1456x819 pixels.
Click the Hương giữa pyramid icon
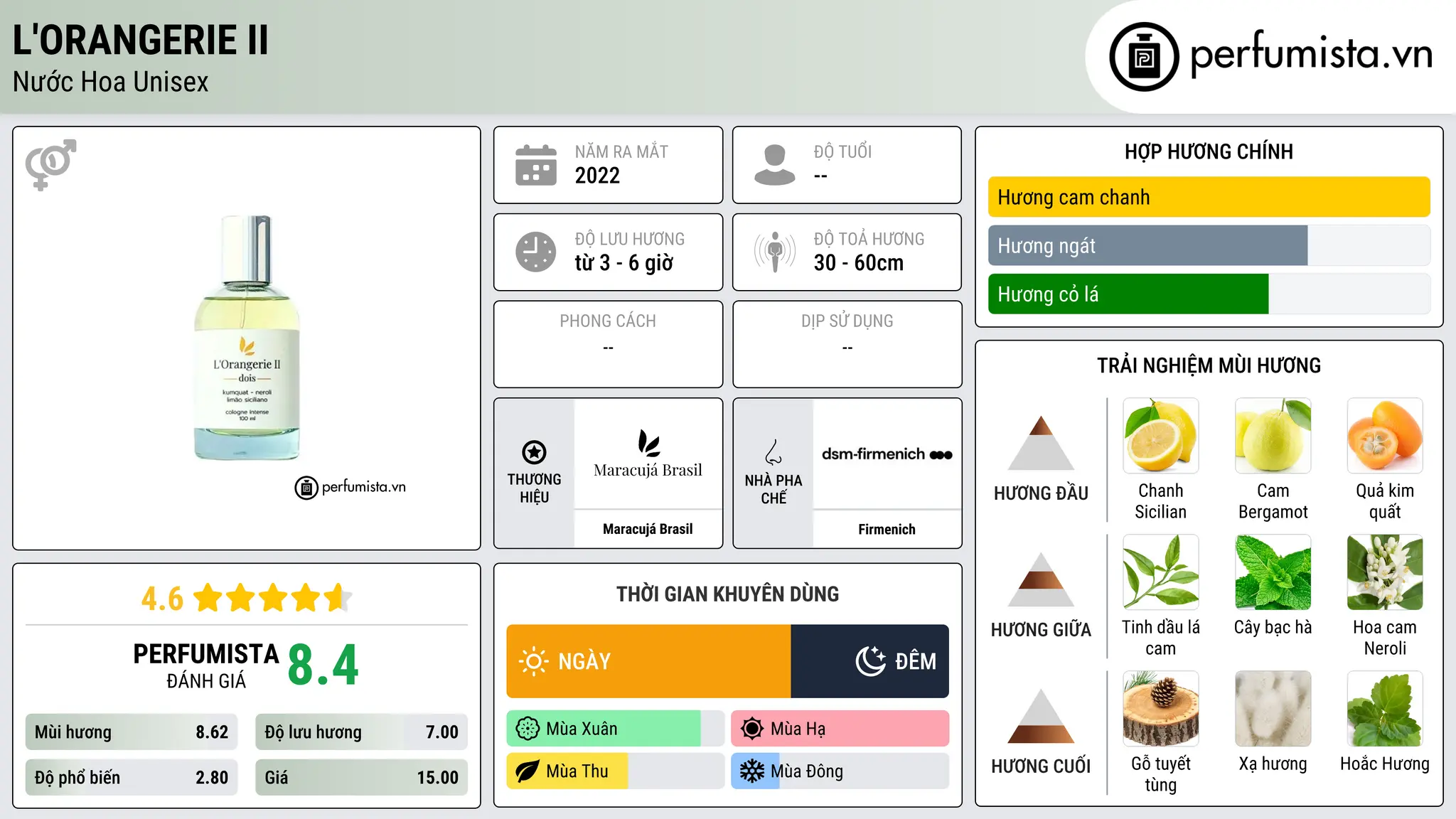coord(1041,579)
